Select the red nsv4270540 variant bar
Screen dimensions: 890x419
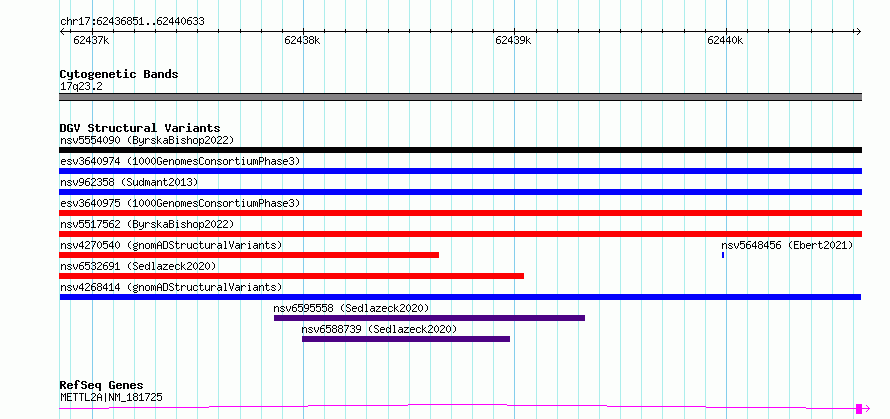pyautogui.click(x=249, y=255)
